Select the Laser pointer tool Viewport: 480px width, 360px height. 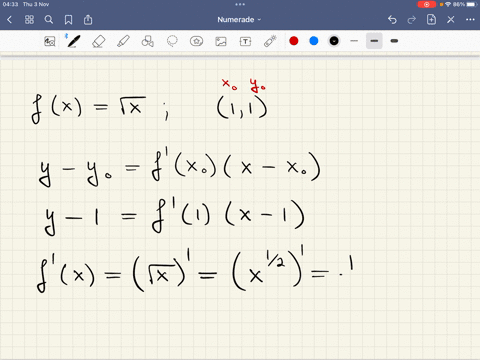[x=270, y=41]
